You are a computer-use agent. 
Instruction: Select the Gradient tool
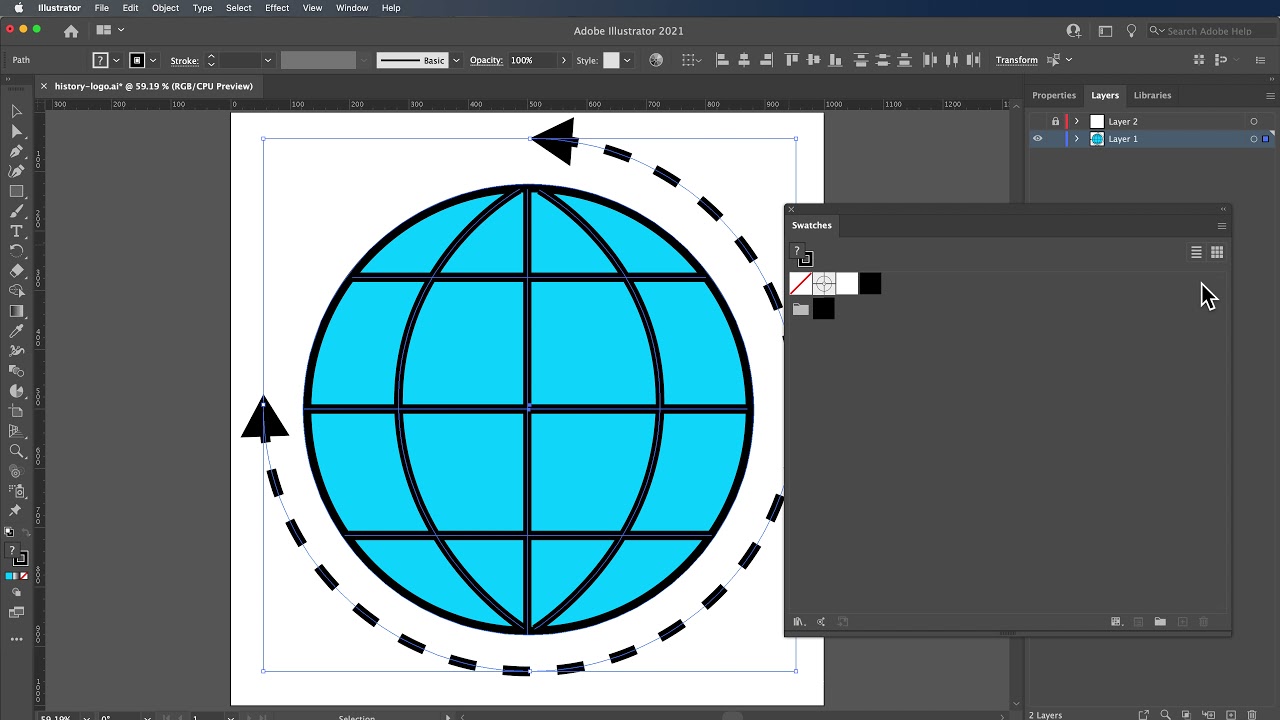pyautogui.click(x=16, y=311)
